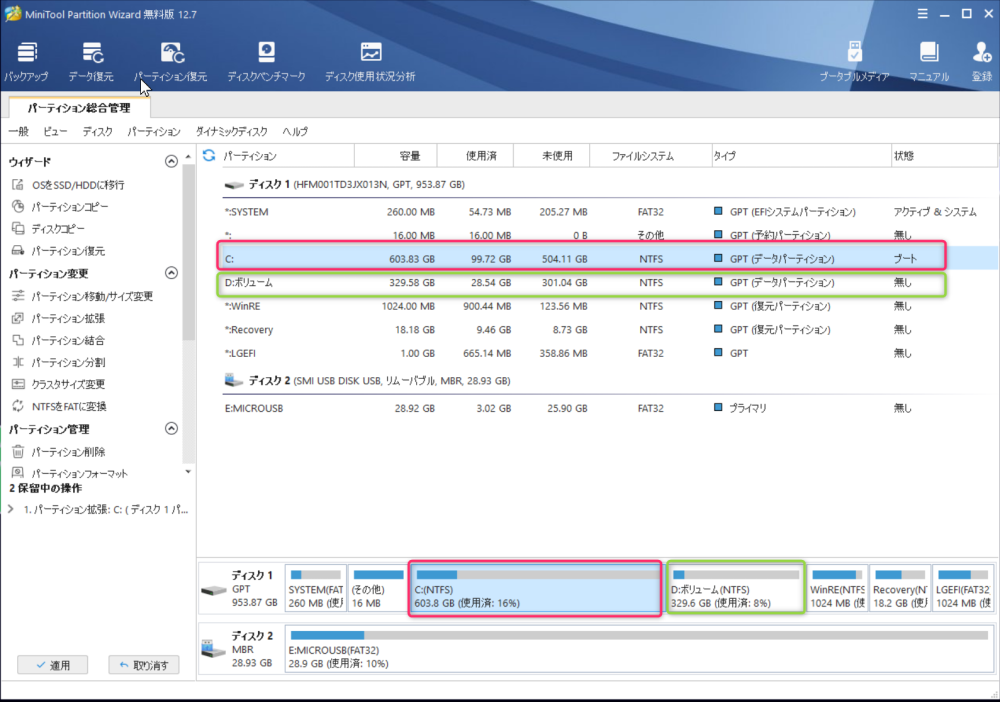Select the (その他) 16 MB block in the disk map
This screenshot has height=702, width=1000.
[x=378, y=588]
